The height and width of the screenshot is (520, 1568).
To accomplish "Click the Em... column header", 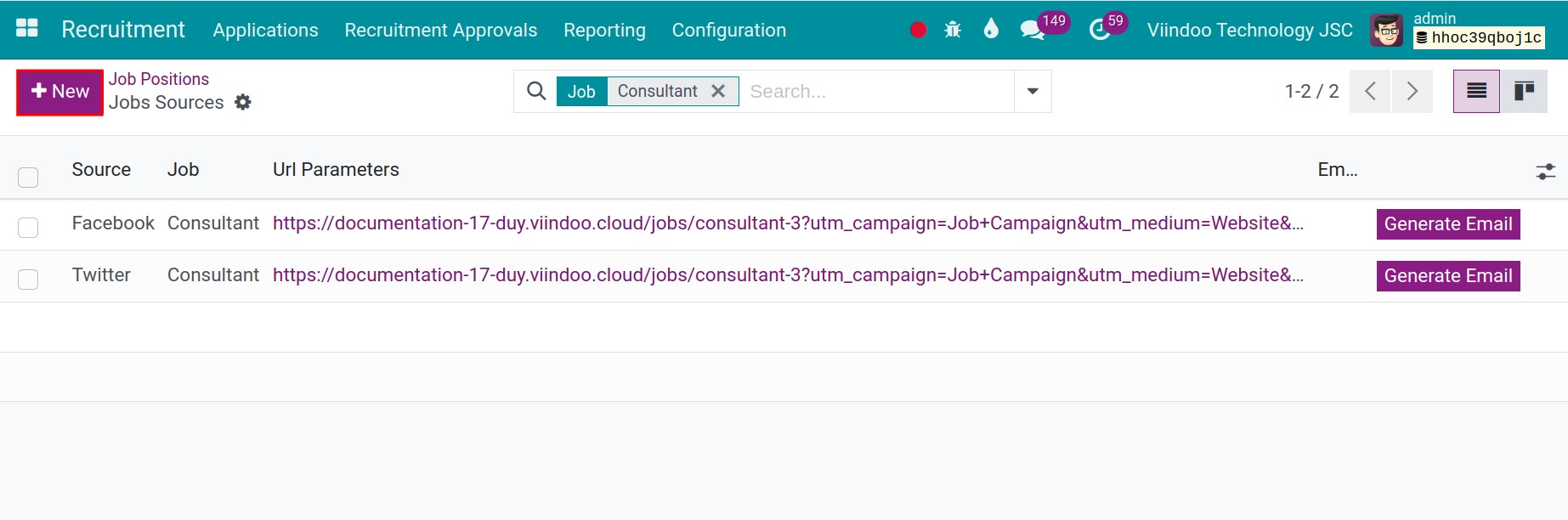I will tap(1338, 170).
